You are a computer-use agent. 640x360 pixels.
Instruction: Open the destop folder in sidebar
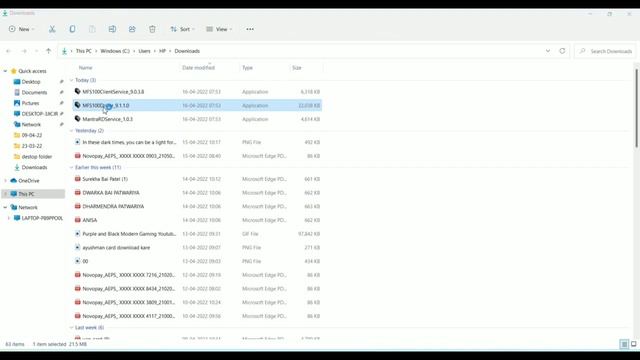click(36, 156)
